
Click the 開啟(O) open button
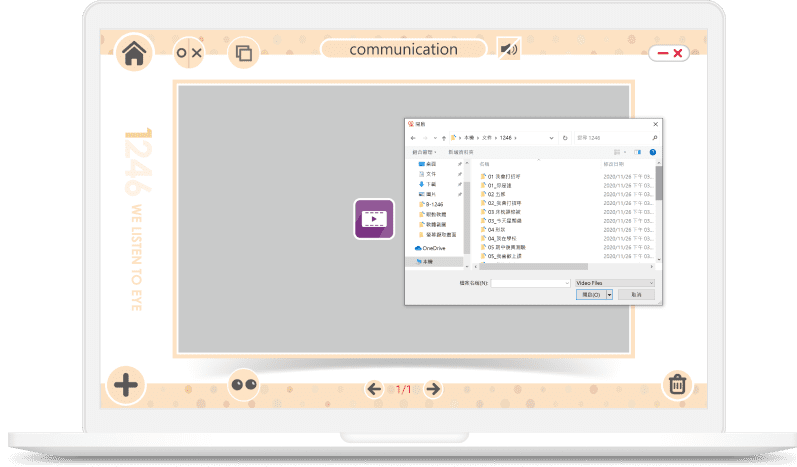point(589,295)
